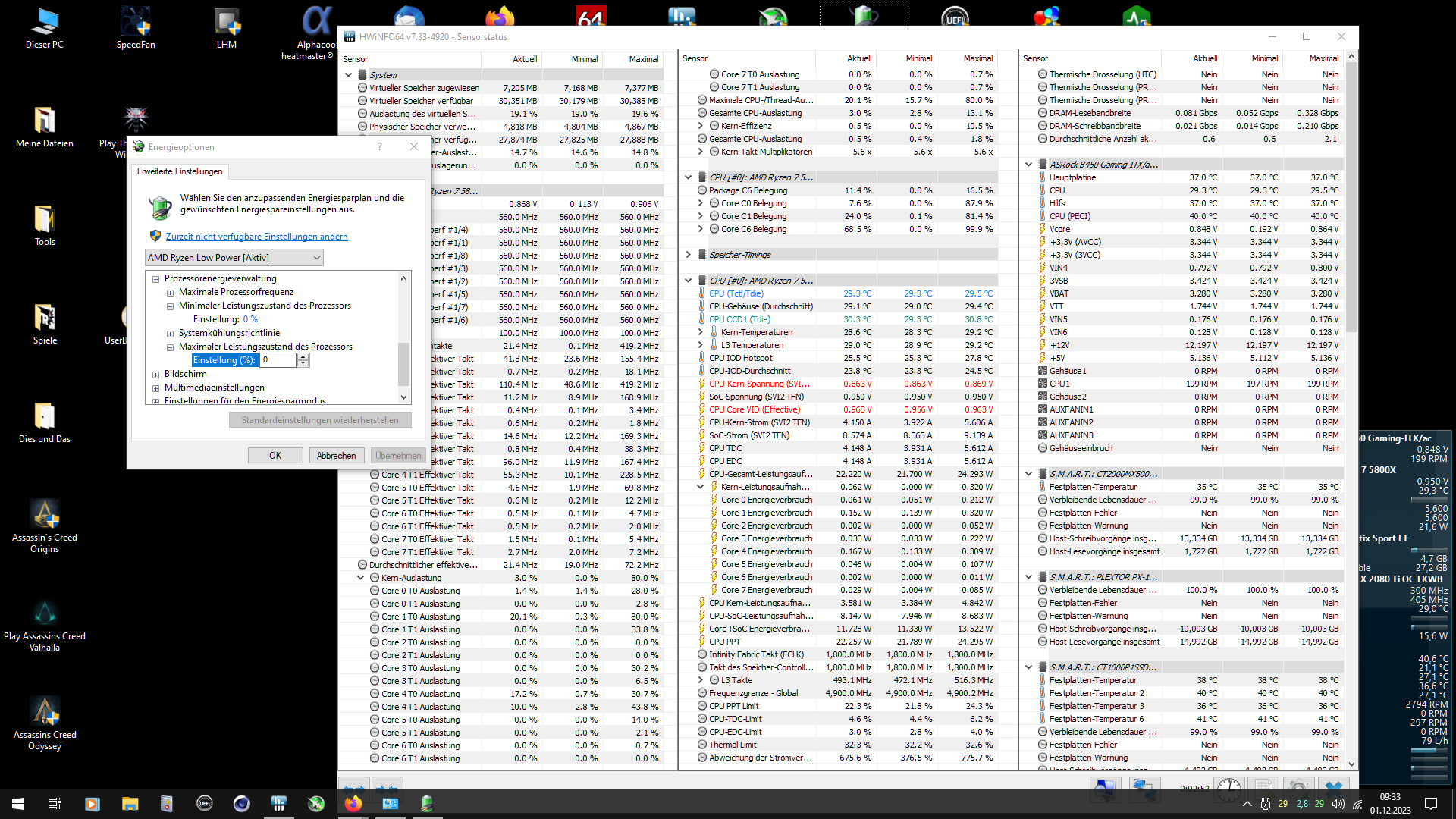
Task: Open File Explorer from the taskbar
Action: click(130, 804)
